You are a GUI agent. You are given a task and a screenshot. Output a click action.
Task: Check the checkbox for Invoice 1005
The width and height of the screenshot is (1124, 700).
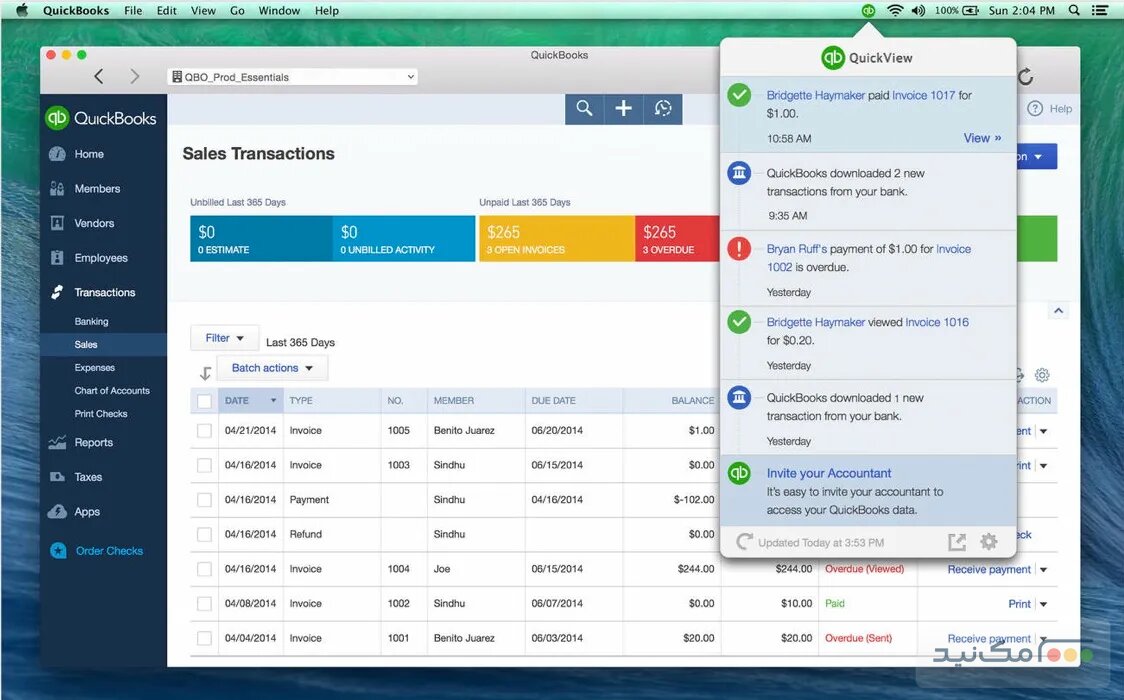(x=204, y=430)
